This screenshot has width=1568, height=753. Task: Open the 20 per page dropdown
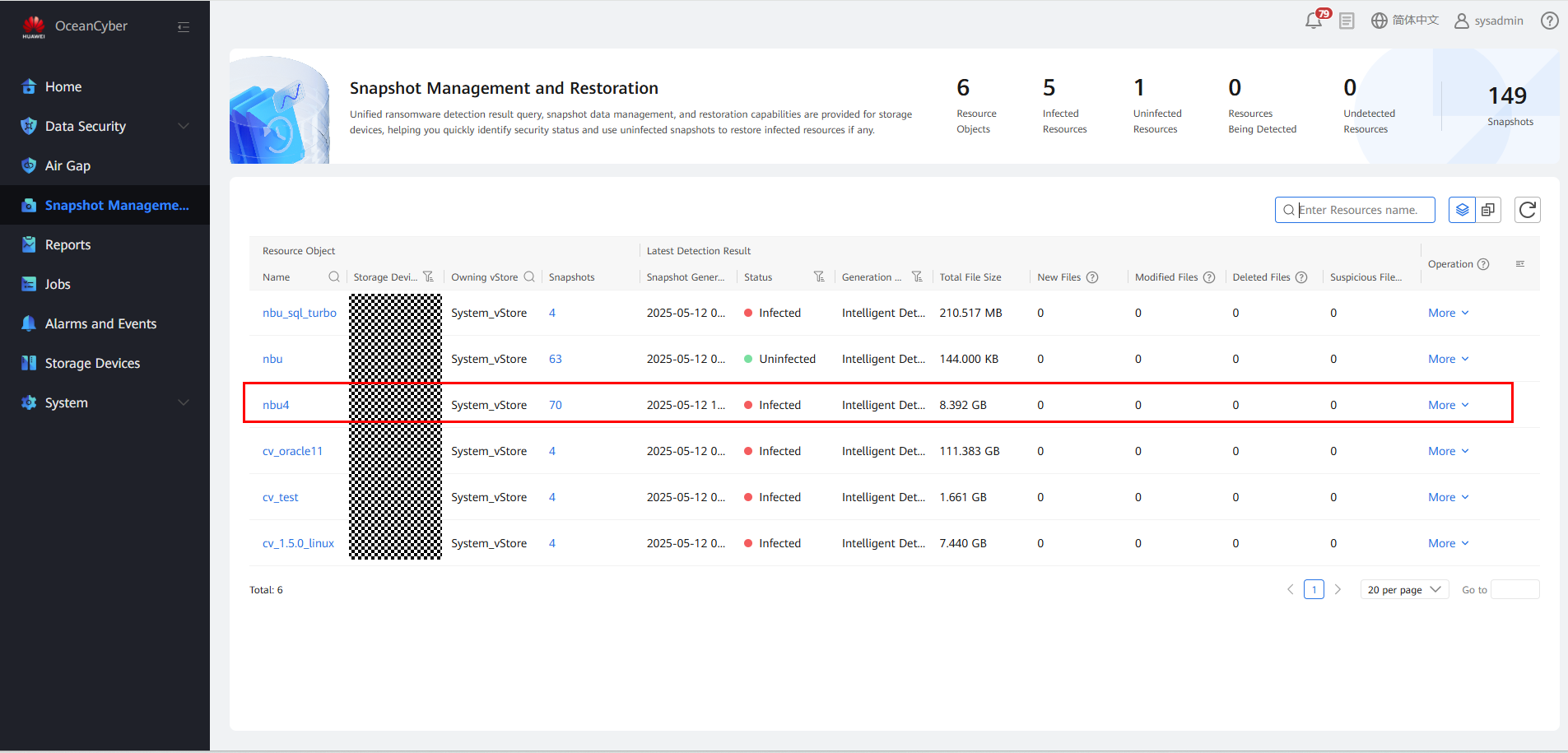(1403, 590)
